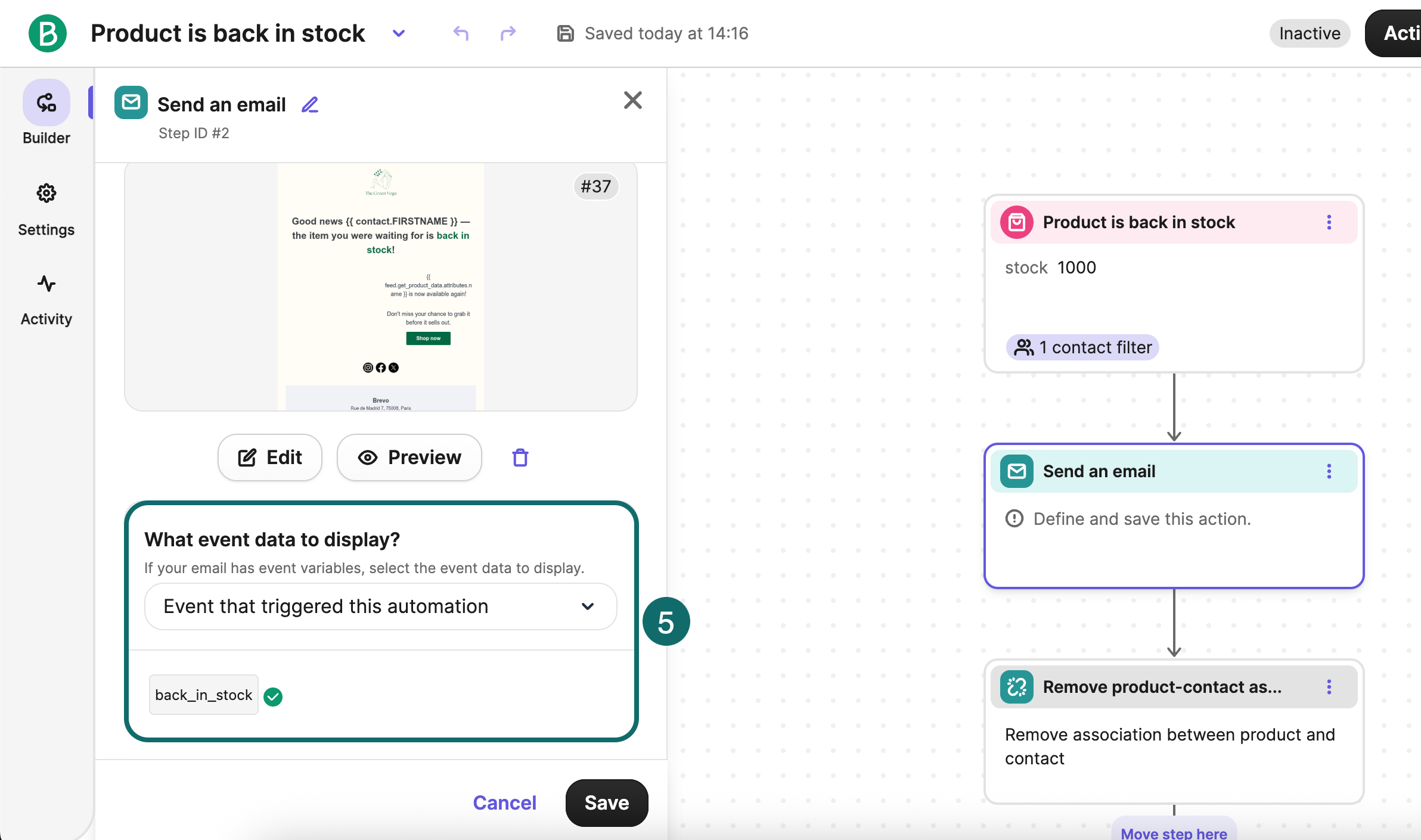Click the Save button
Image resolution: width=1421 pixels, height=840 pixels.
click(606, 802)
